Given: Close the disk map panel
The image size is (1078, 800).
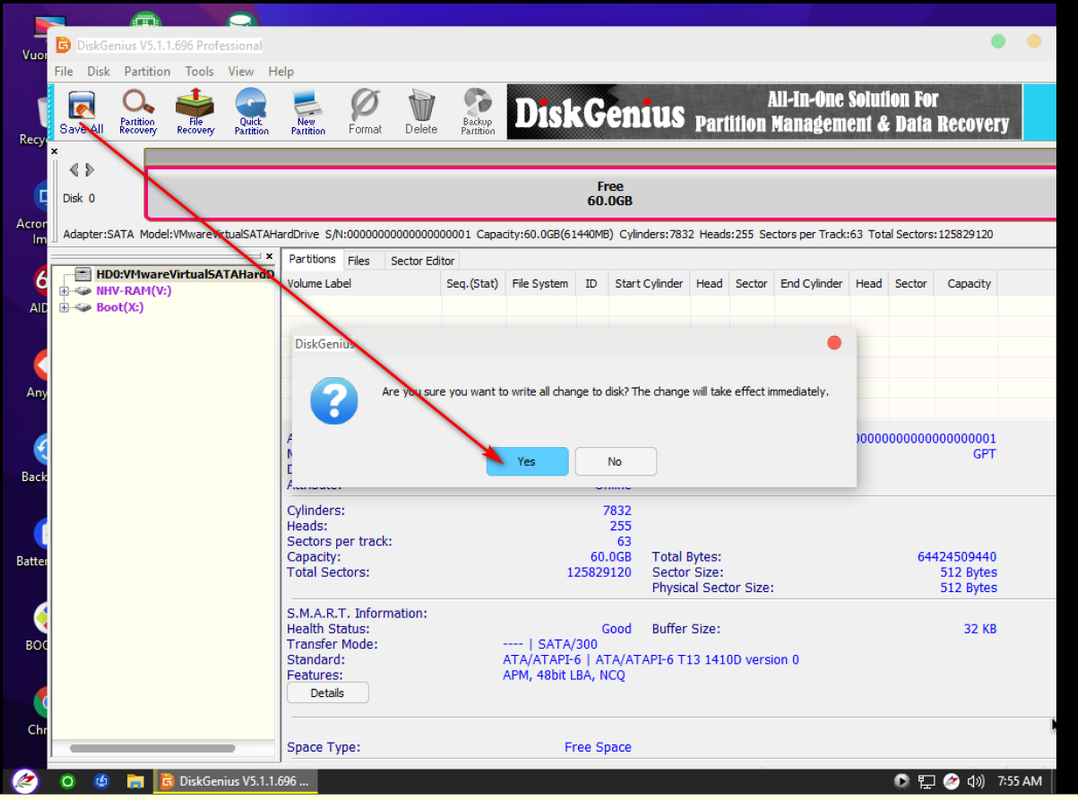Looking at the screenshot, I should pyautogui.click(x=54, y=151).
